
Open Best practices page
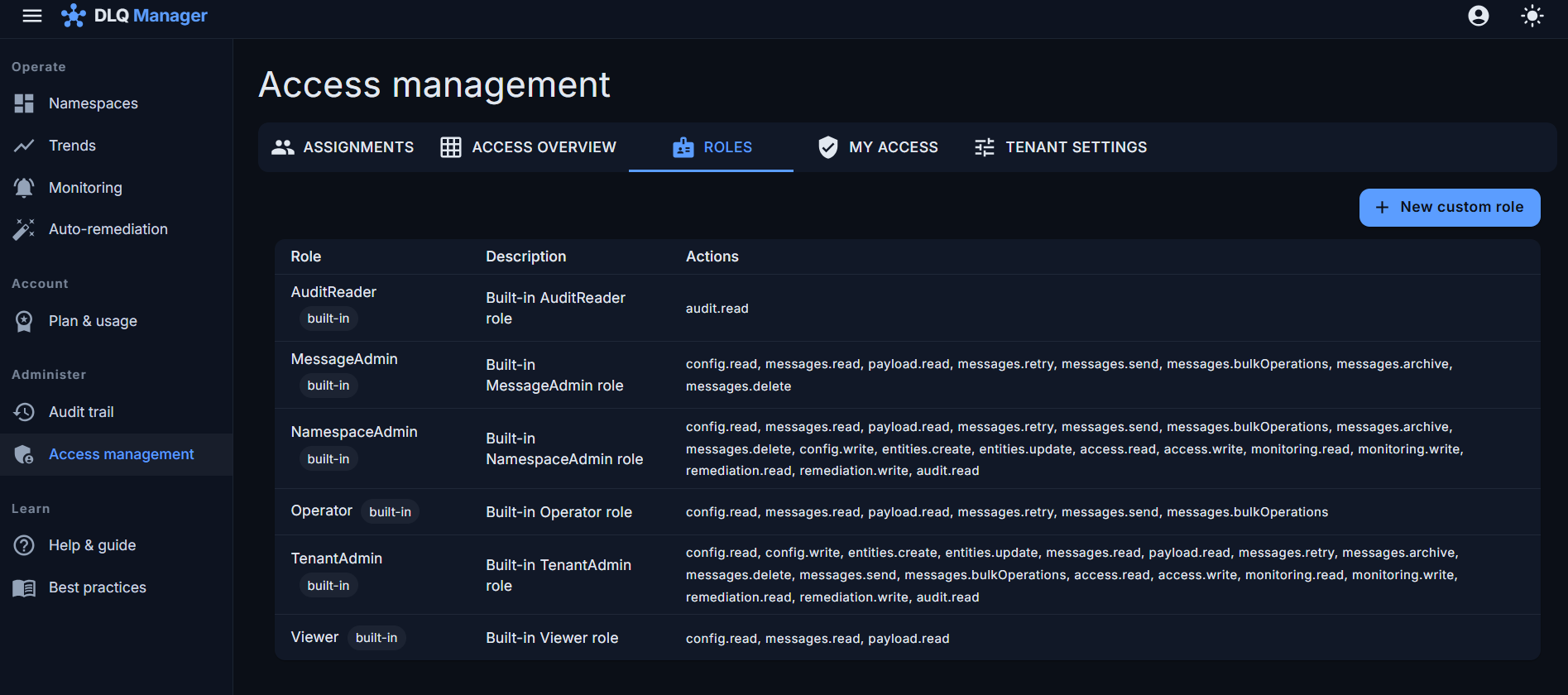click(116, 587)
